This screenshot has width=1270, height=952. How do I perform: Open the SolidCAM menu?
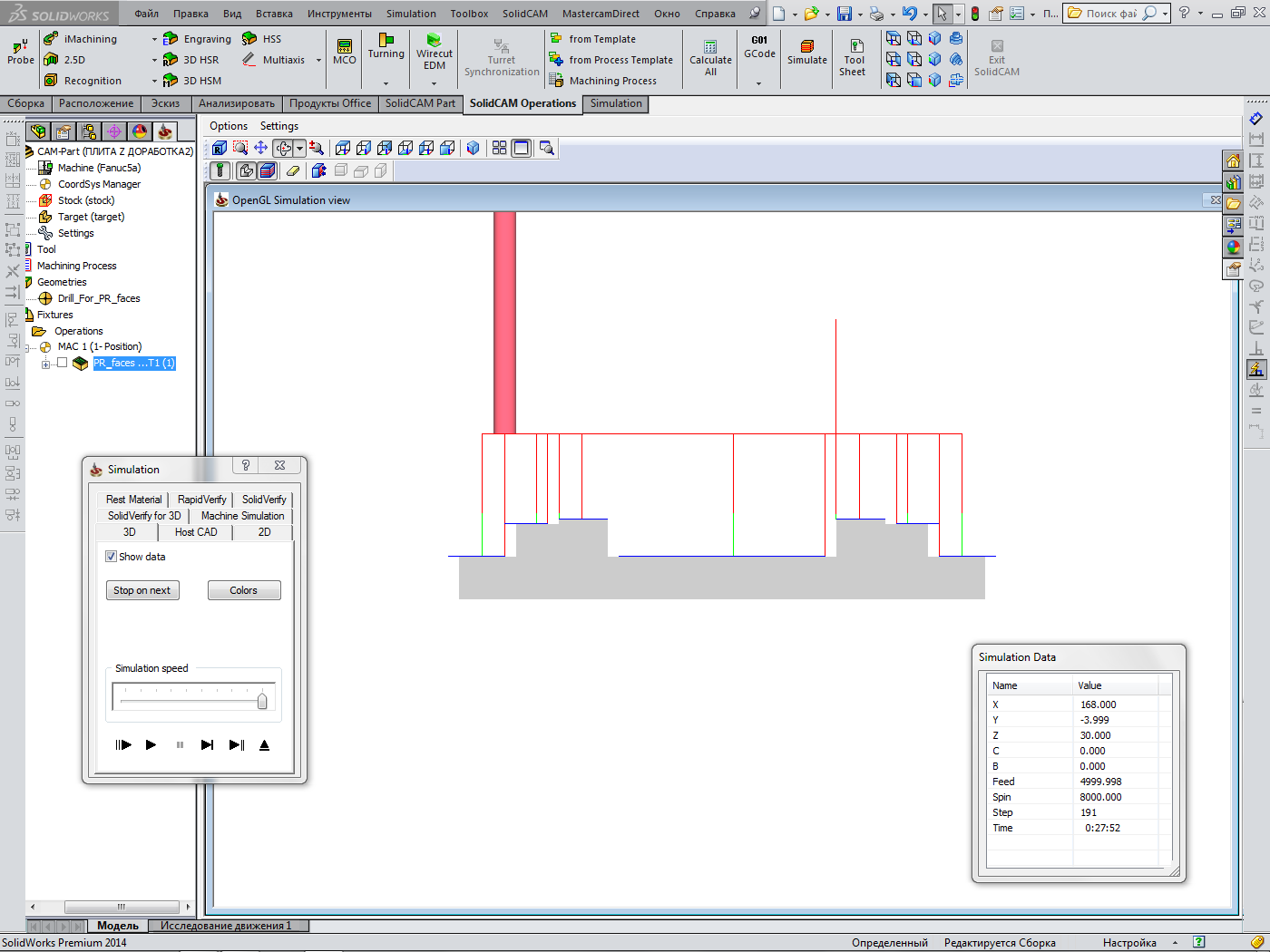coord(525,14)
